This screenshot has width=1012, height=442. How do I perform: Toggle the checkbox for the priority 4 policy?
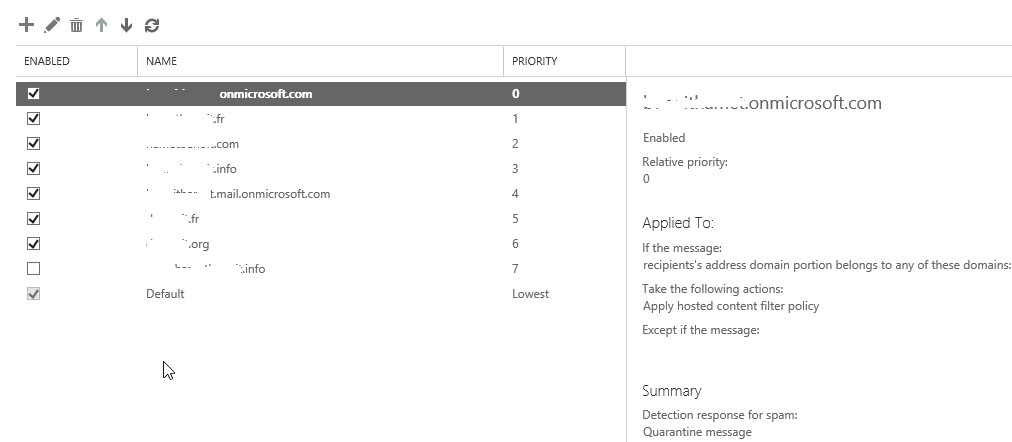pos(34,193)
